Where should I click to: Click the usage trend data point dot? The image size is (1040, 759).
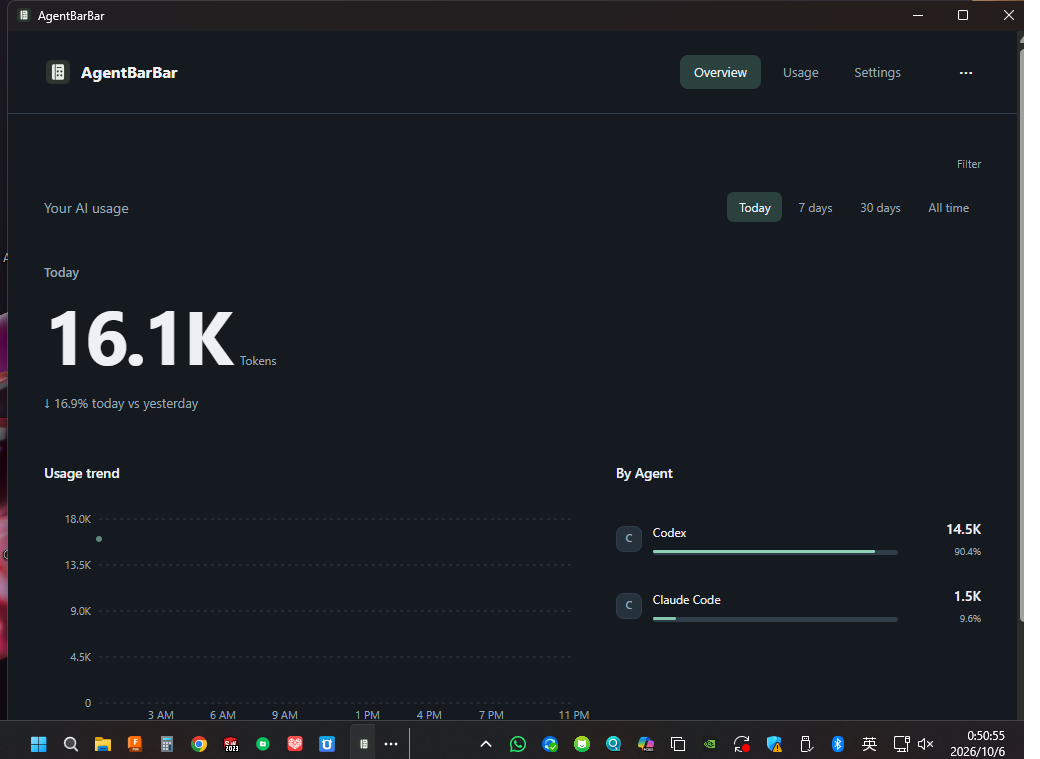[x=99, y=539]
